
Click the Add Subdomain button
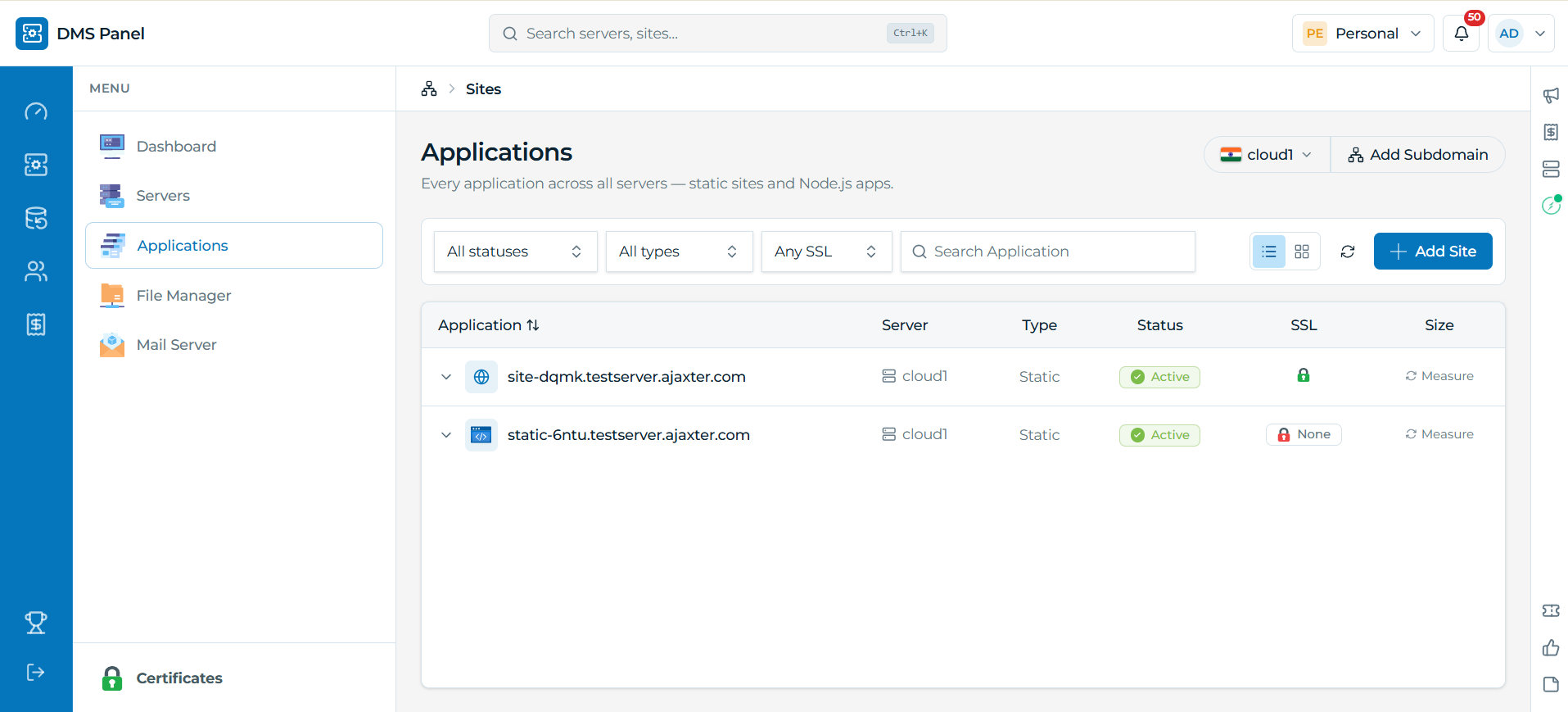point(1418,155)
